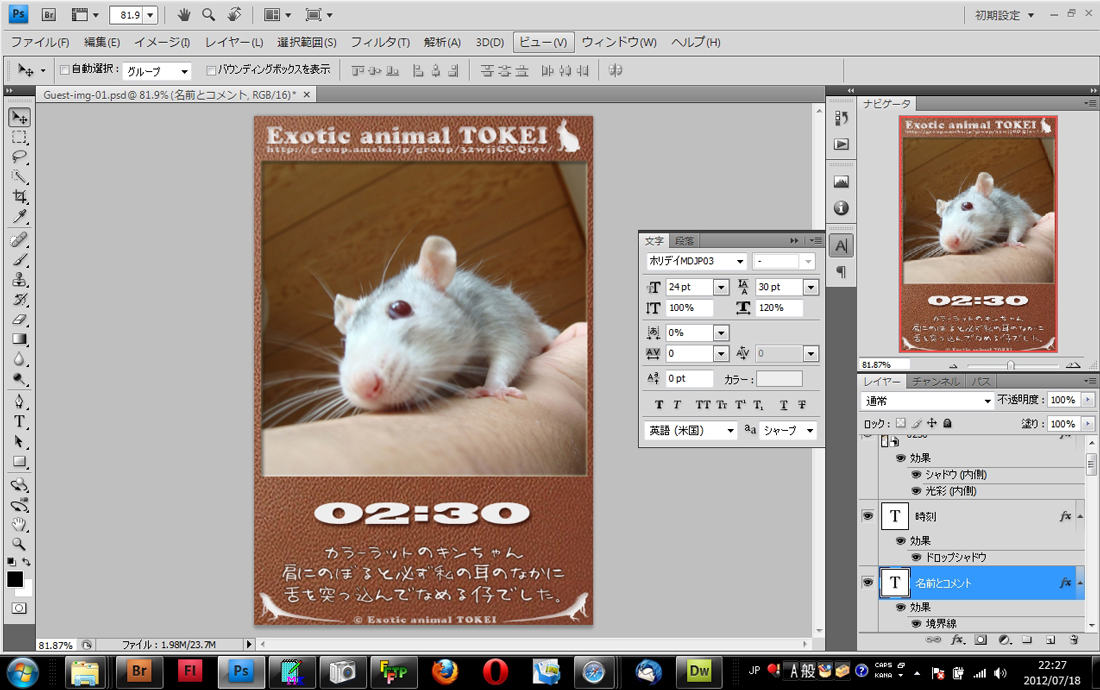Enable the 自動選択 checkbox
This screenshot has height=690, width=1100.
coord(65,70)
